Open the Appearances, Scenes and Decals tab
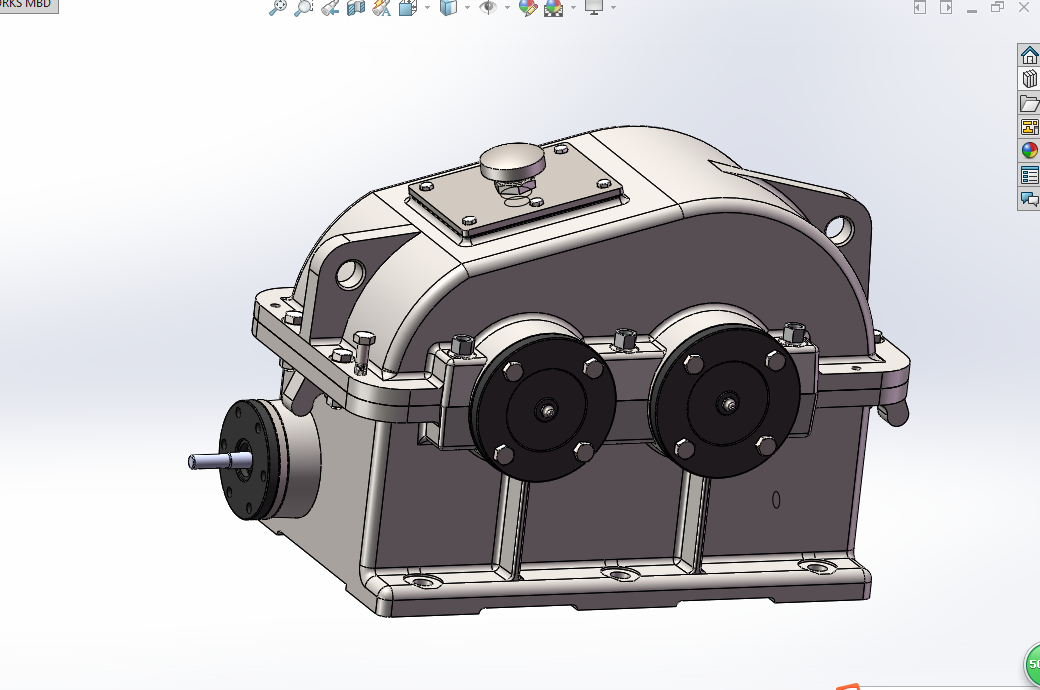The width and height of the screenshot is (1040, 690). (1029, 151)
